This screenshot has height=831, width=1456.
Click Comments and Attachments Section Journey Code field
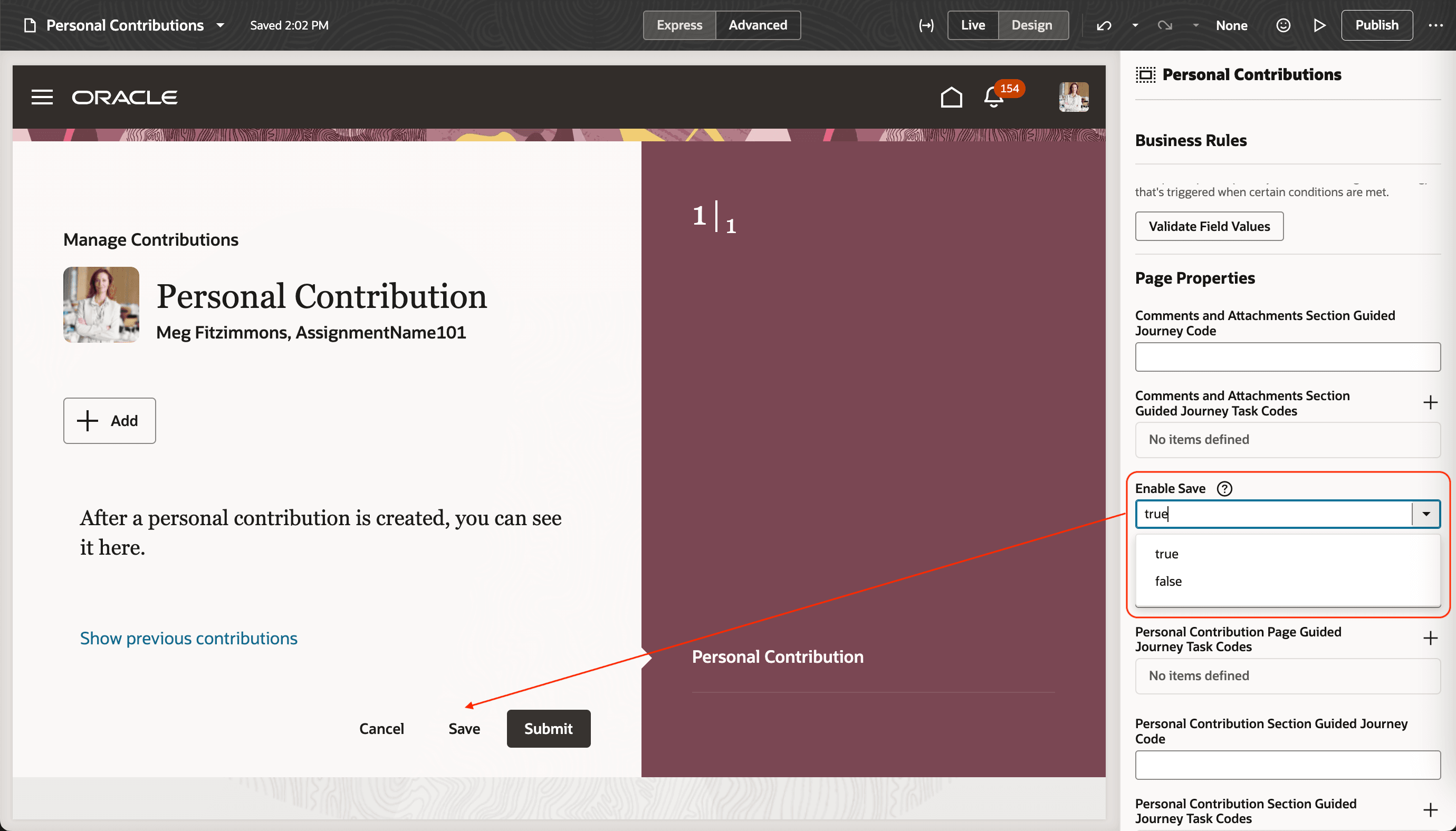1287,357
